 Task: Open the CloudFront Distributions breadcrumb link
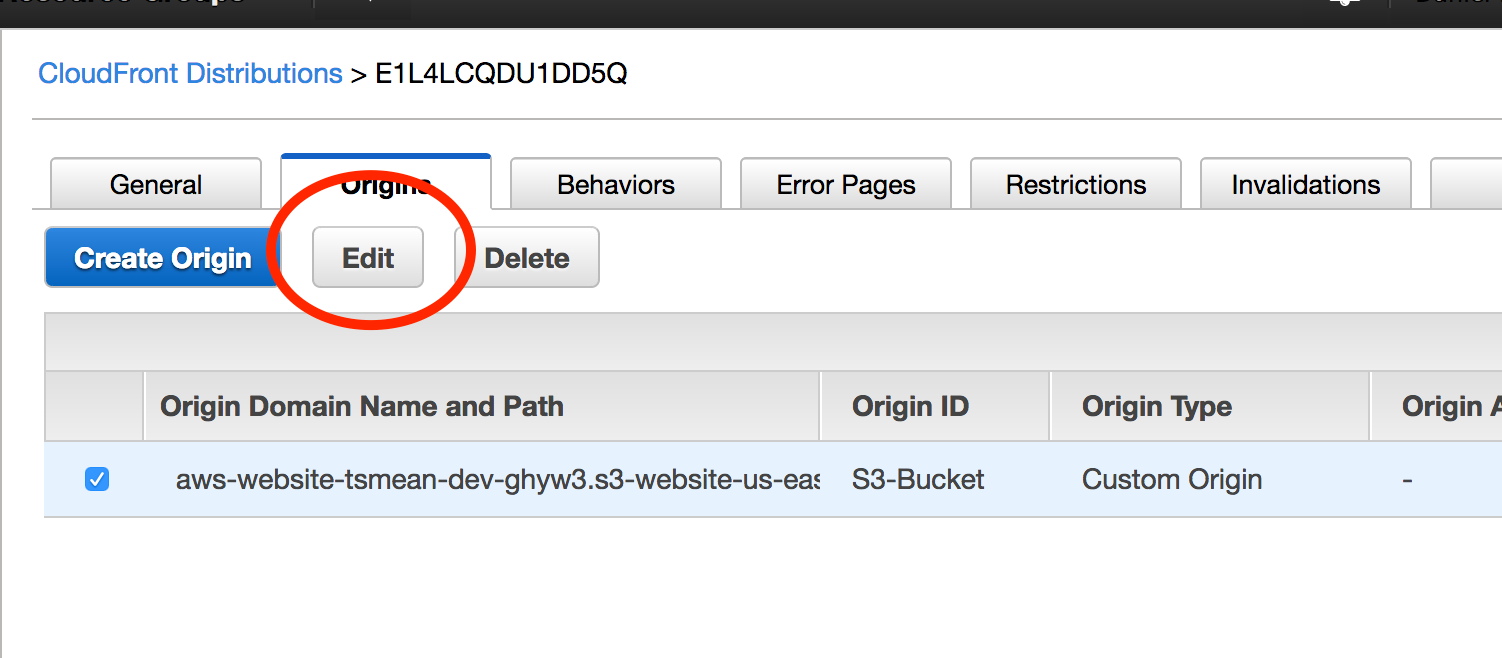point(190,74)
